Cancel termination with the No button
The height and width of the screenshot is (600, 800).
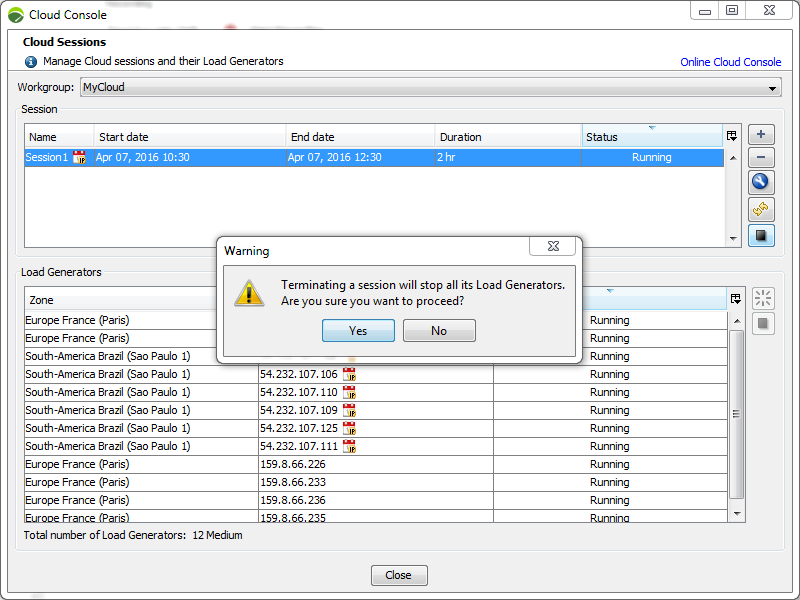click(439, 331)
